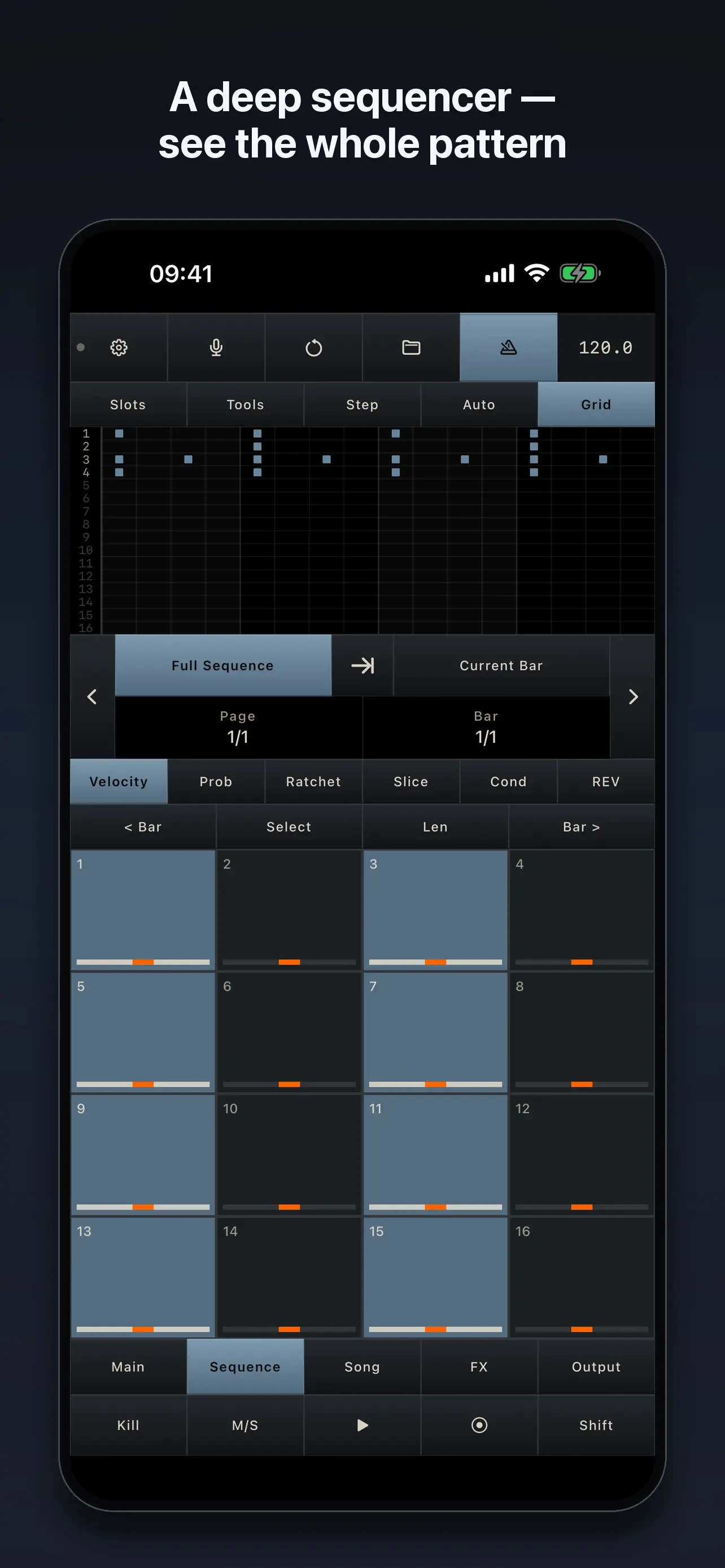Switch to the Auto tab
This screenshot has height=1568, width=725.
479,405
